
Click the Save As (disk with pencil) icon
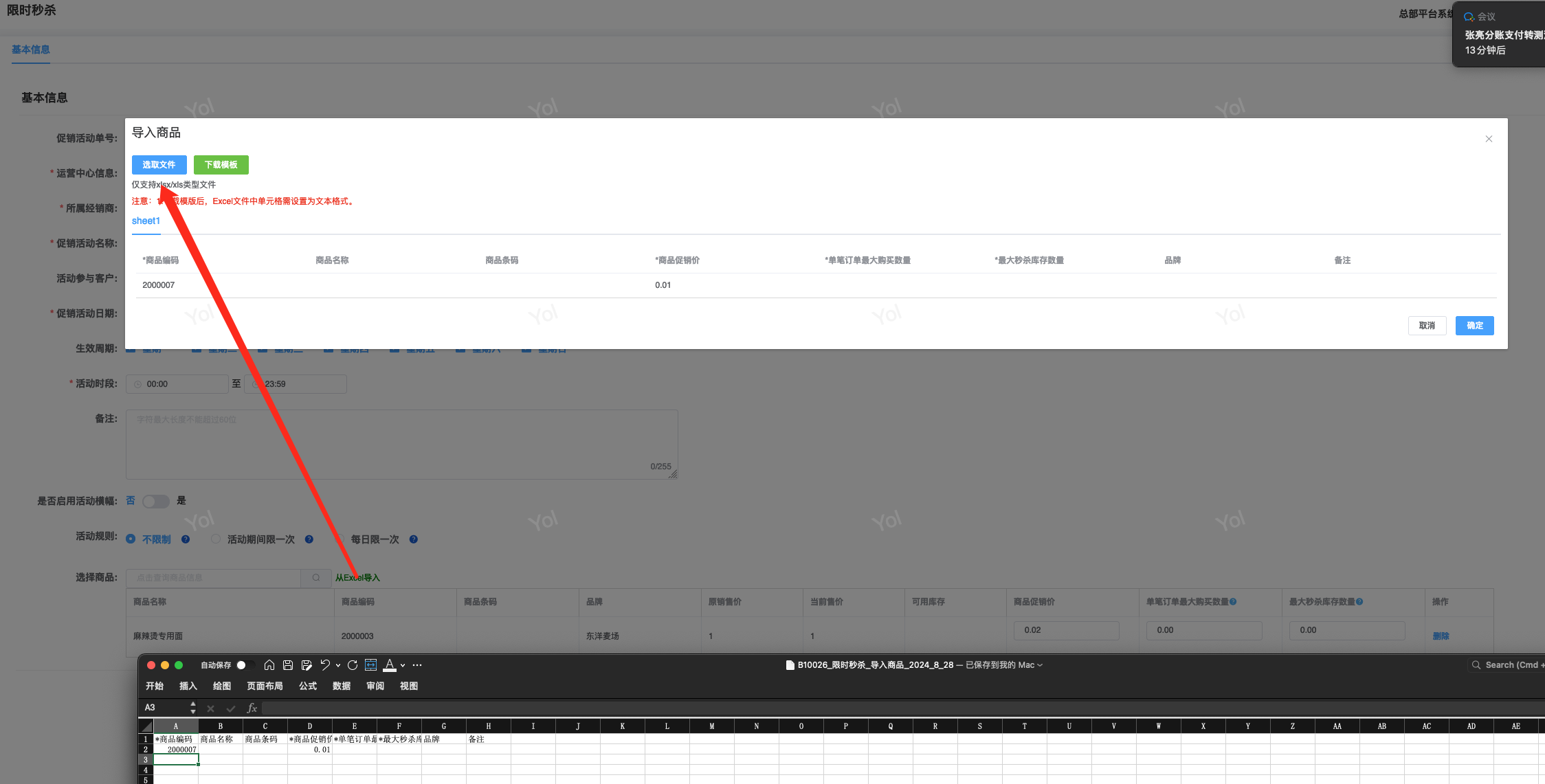click(x=307, y=665)
